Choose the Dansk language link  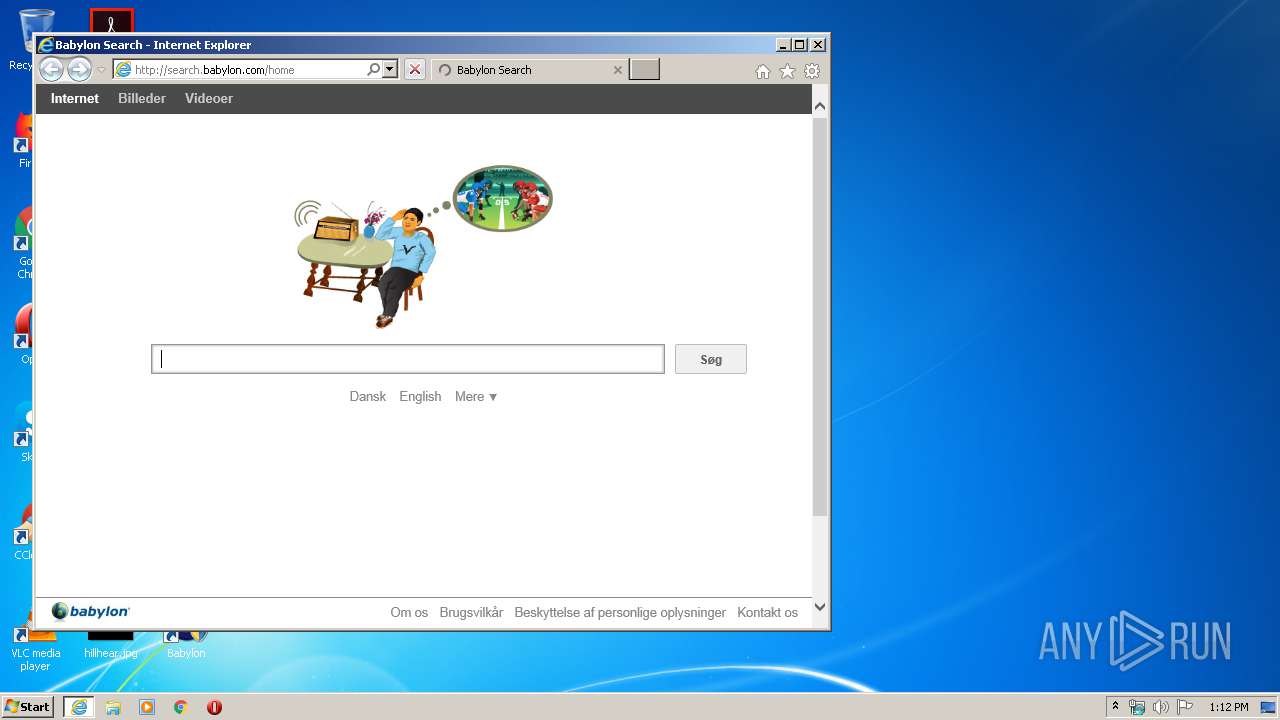tap(368, 396)
